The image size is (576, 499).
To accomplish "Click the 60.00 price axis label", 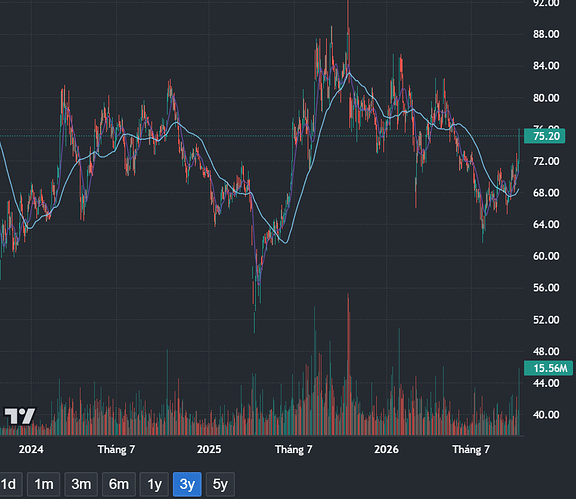I will click(546, 256).
